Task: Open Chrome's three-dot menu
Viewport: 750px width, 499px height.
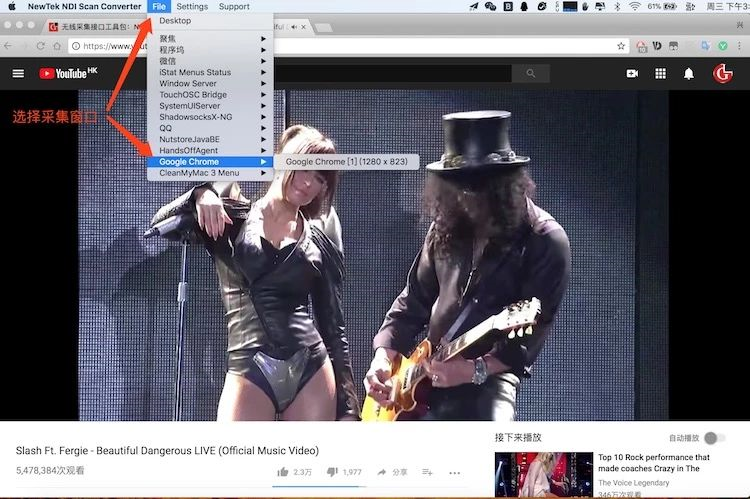Action: pos(740,46)
